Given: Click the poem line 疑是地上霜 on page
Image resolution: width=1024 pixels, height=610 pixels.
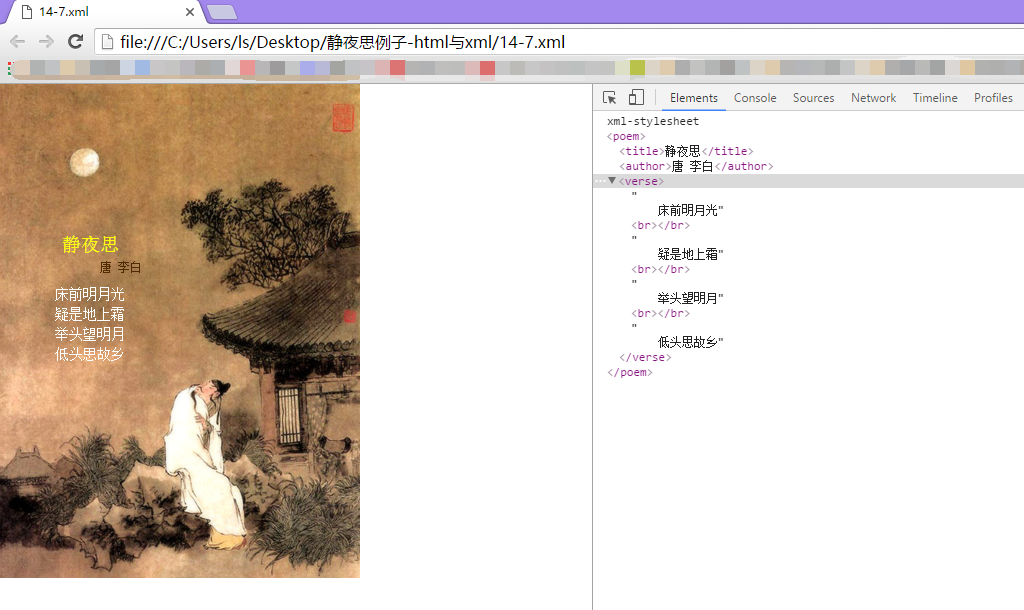Looking at the screenshot, I should [x=89, y=314].
